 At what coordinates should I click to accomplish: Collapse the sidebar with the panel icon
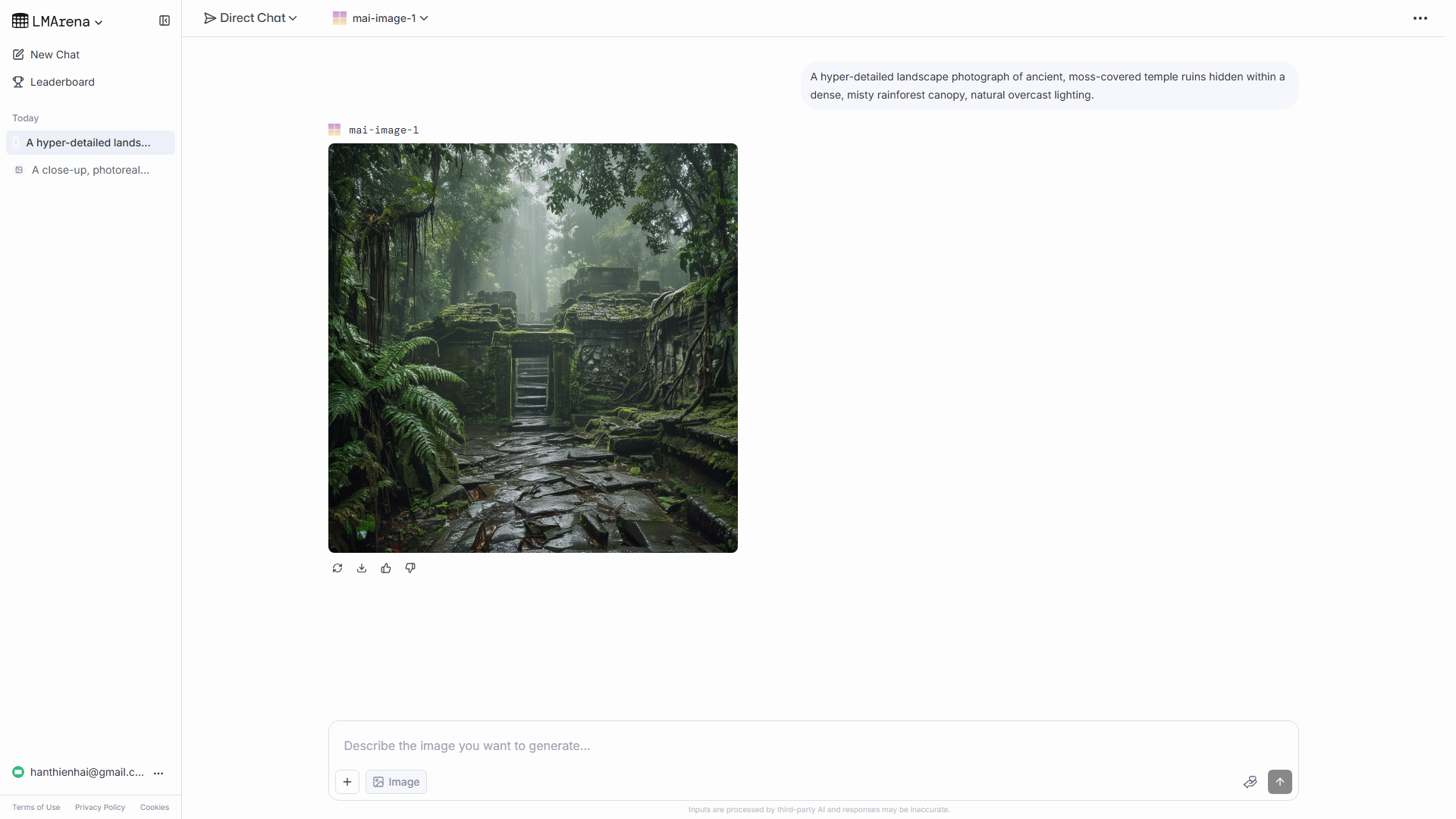coord(165,20)
